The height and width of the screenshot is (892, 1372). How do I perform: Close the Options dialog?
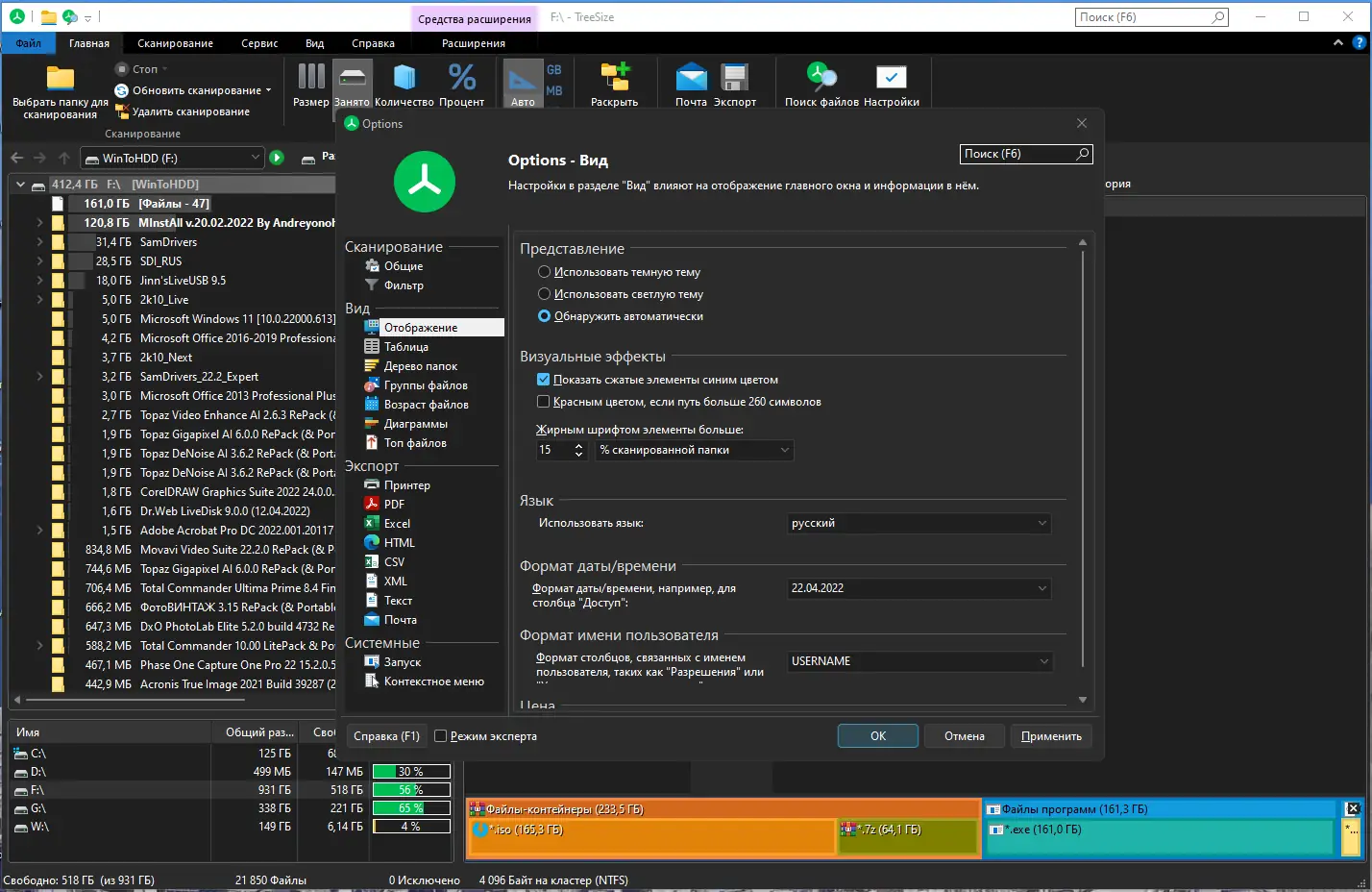[1082, 123]
